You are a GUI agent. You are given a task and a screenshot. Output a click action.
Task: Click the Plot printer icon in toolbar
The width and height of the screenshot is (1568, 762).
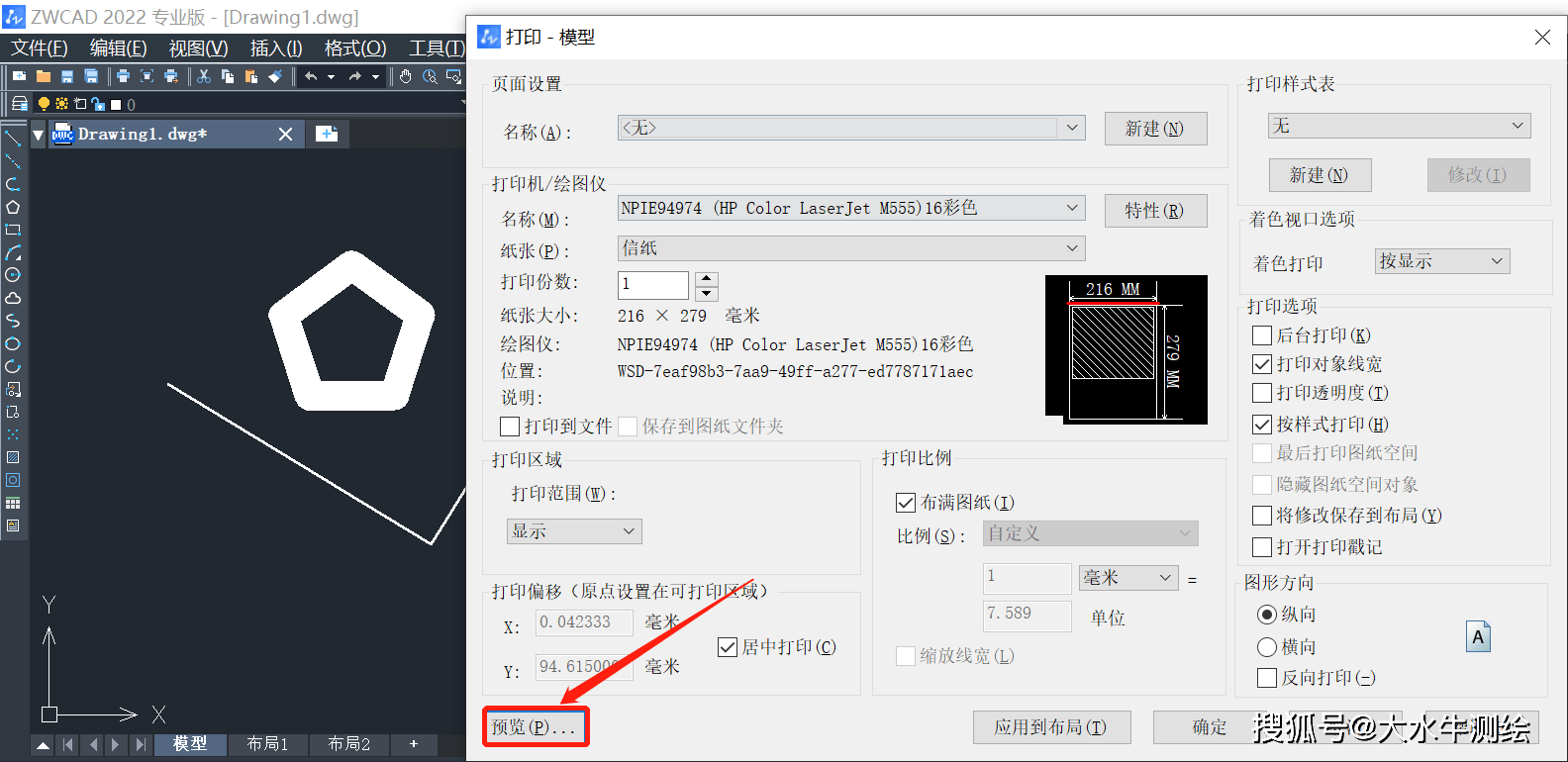tap(123, 76)
